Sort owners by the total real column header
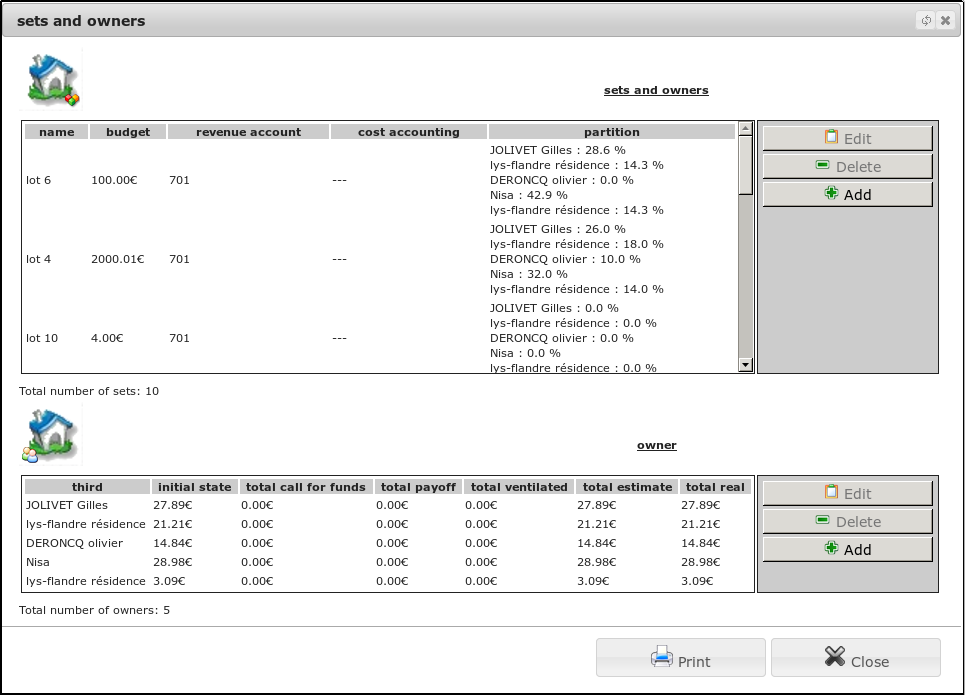 [x=715, y=487]
